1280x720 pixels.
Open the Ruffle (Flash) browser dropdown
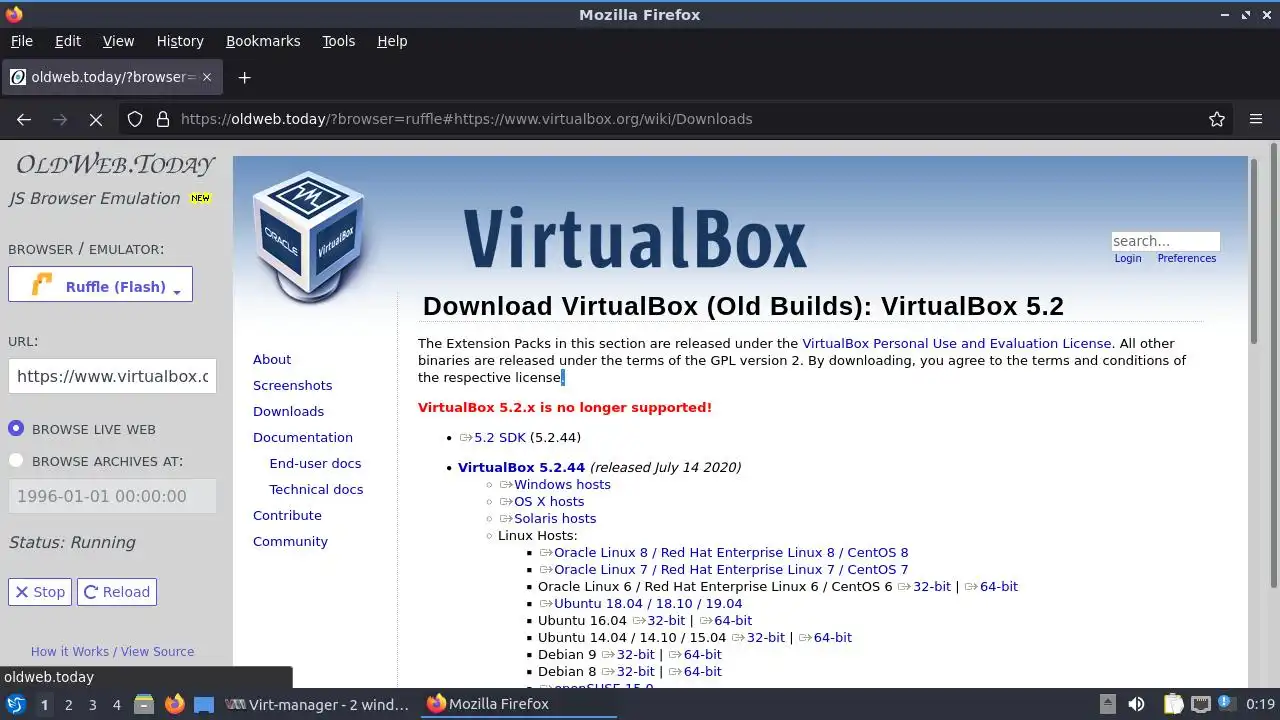[100, 285]
